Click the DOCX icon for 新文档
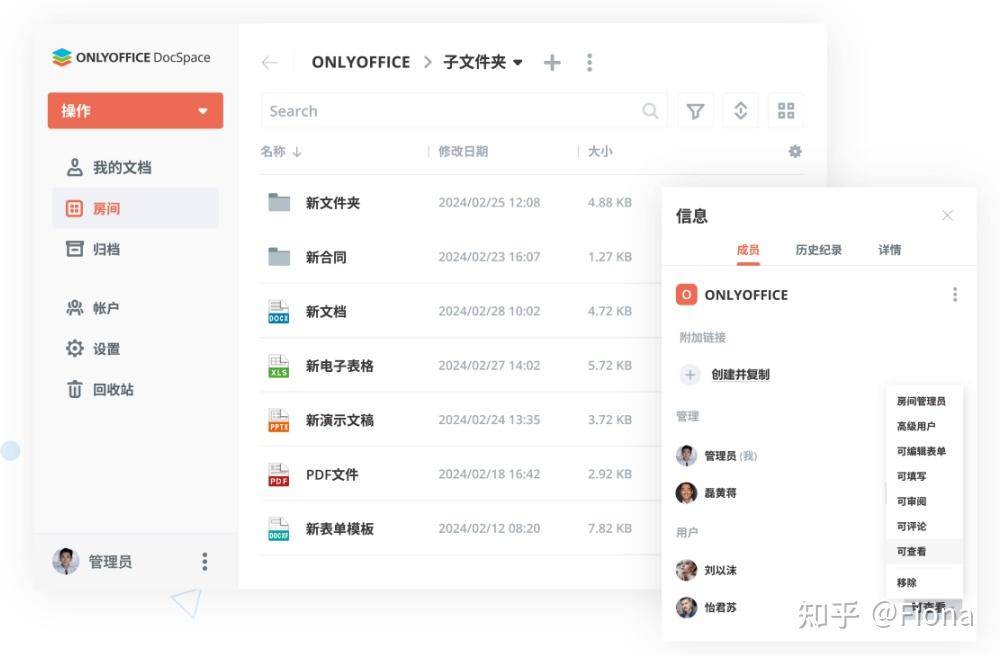 click(279, 311)
